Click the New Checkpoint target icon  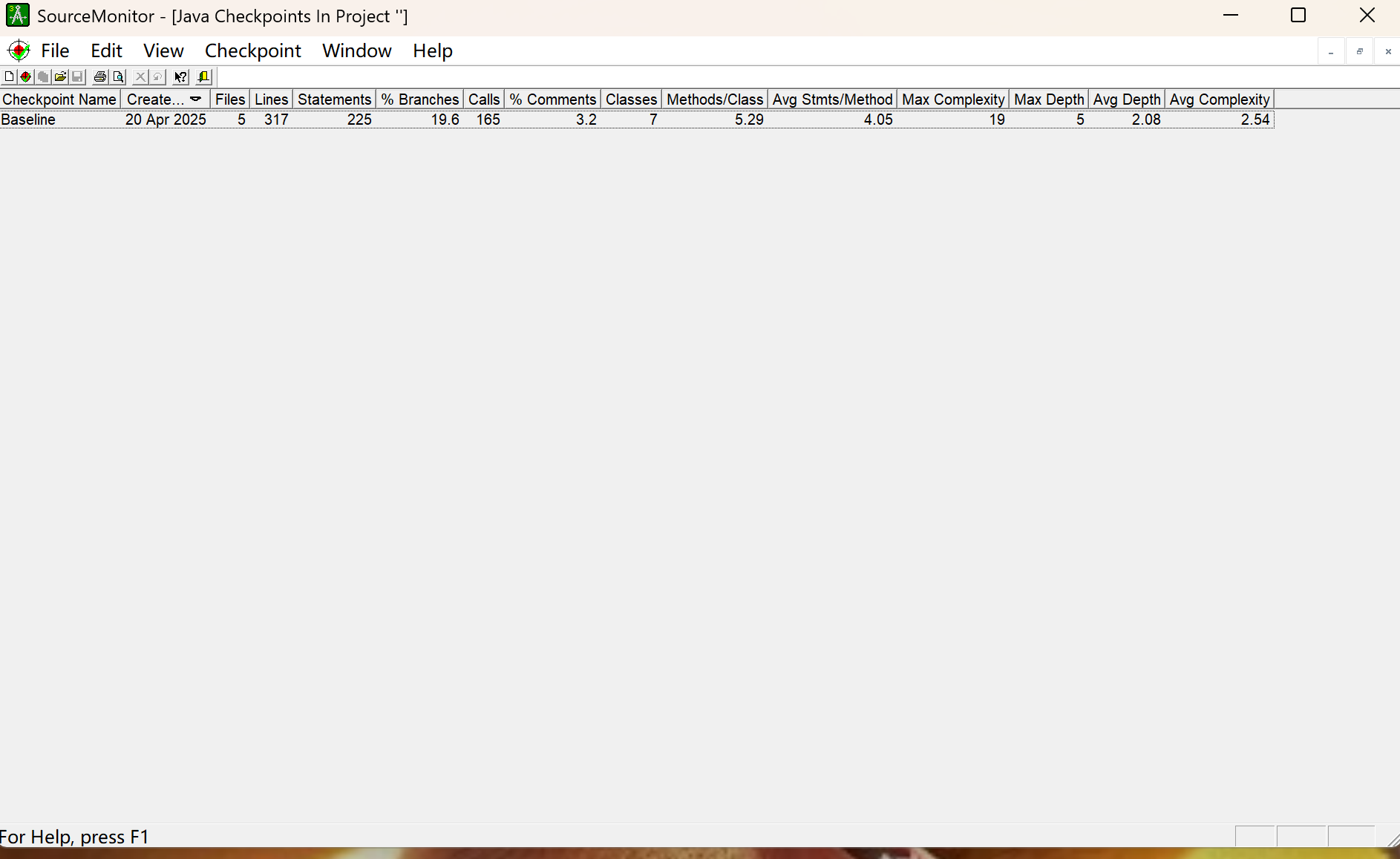[x=26, y=76]
